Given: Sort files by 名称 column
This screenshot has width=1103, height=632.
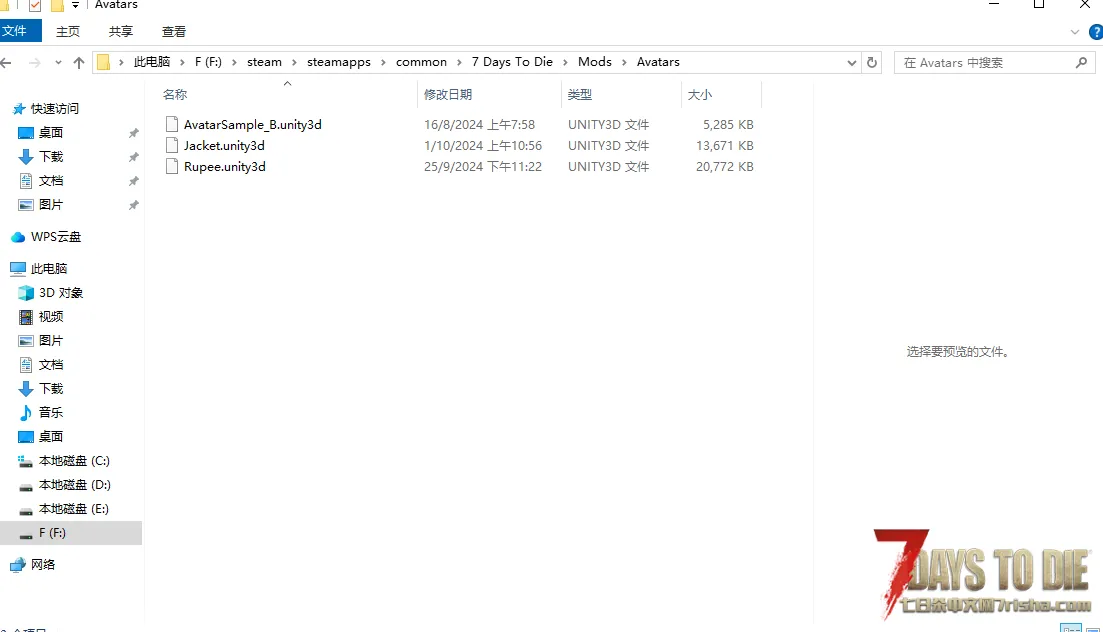Looking at the screenshot, I should [175, 94].
